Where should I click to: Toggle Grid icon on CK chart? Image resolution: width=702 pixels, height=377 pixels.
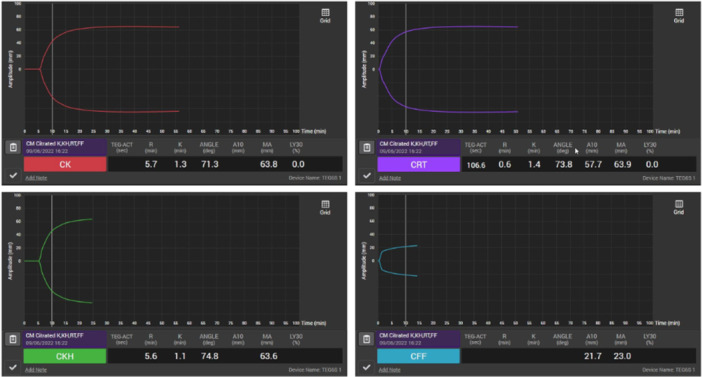pos(325,15)
